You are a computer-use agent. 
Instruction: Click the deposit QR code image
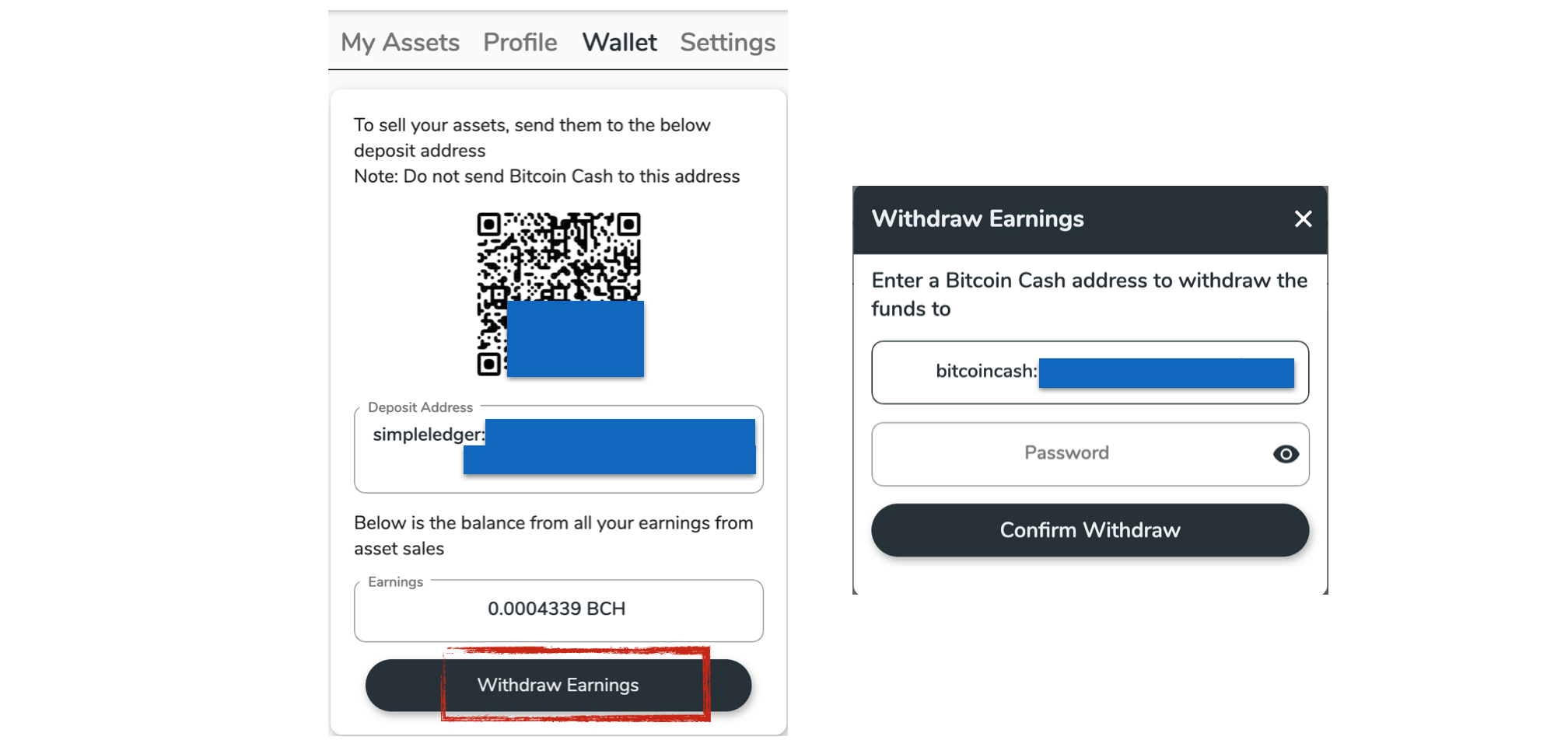[x=559, y=294]
